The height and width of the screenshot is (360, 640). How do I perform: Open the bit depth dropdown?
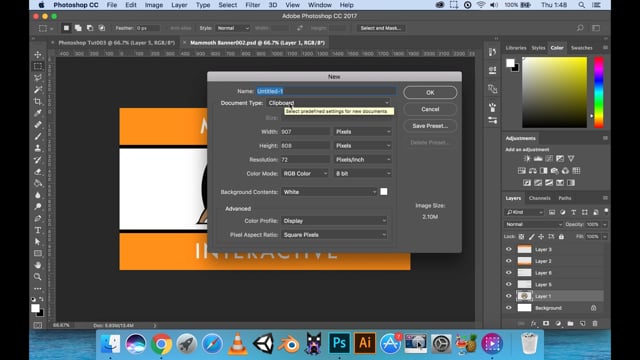(363, 173)
